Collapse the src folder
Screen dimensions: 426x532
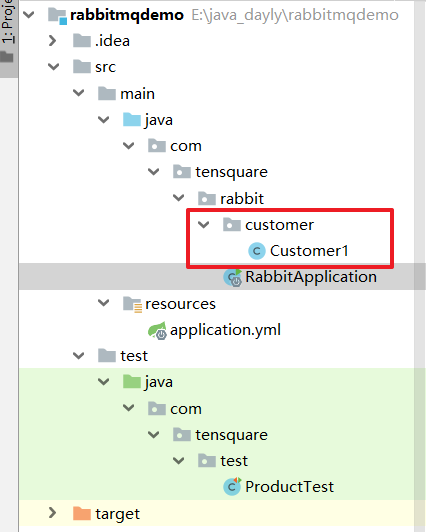point(54,67)
